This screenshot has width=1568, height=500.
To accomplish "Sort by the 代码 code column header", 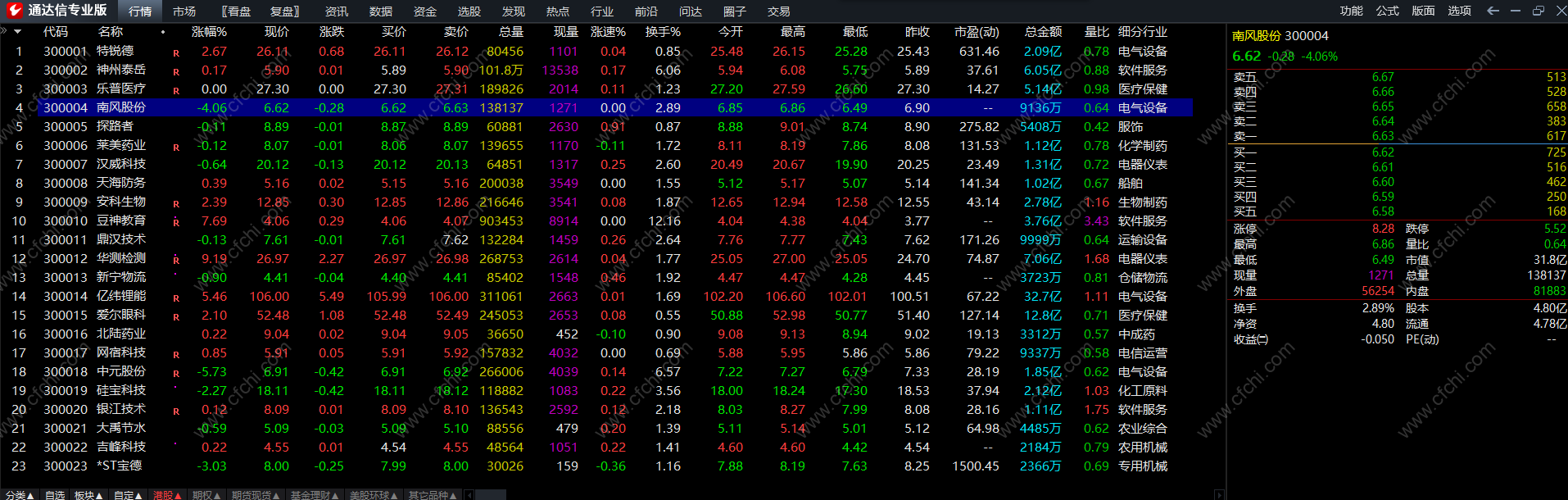I will tap(56, 32).
